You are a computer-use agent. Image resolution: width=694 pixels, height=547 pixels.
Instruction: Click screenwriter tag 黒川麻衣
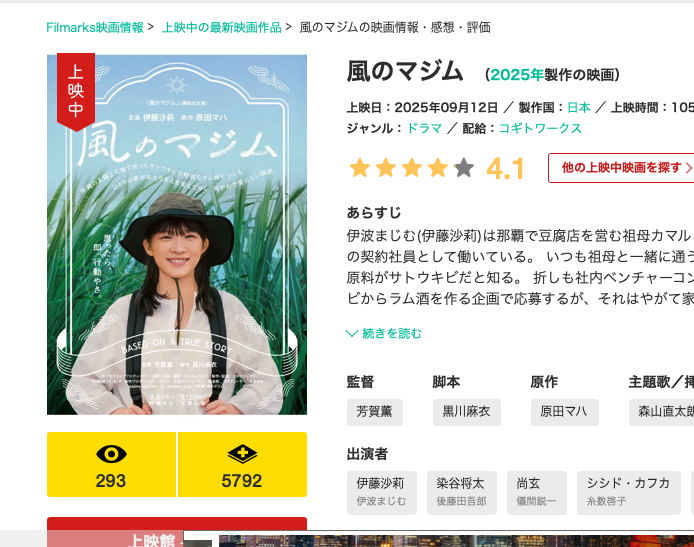click(x=467, y=412)
